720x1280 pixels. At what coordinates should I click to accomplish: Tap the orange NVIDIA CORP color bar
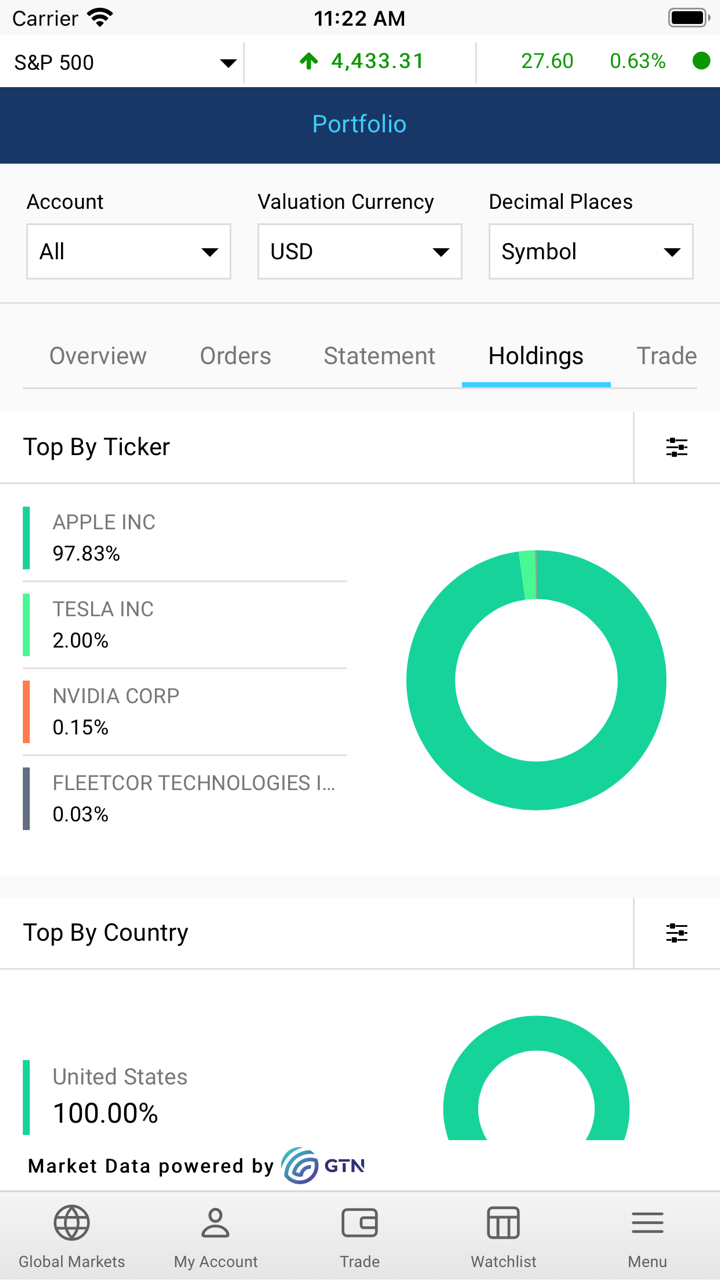[x=27, y=712]
